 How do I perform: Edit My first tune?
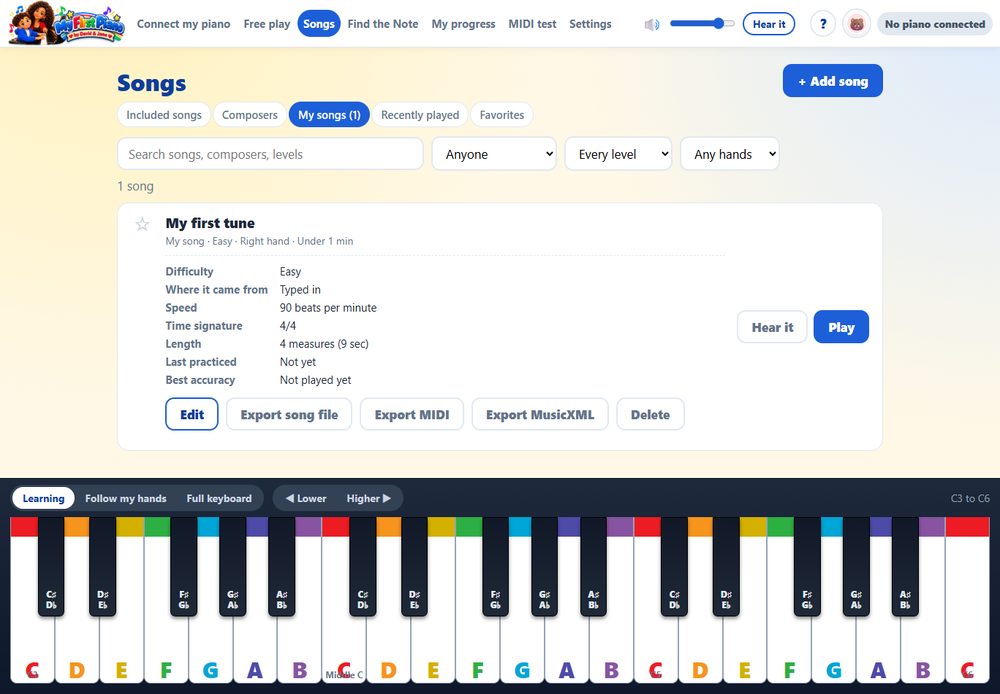[192, 415]
